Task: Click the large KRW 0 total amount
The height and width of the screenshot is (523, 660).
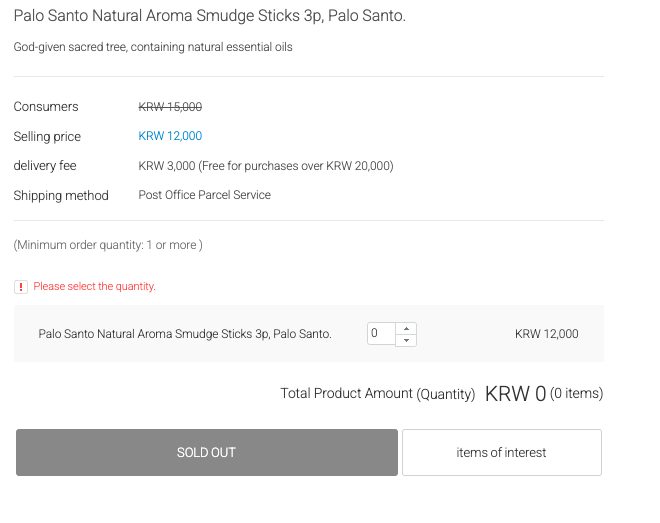Action: pos(515,394)
